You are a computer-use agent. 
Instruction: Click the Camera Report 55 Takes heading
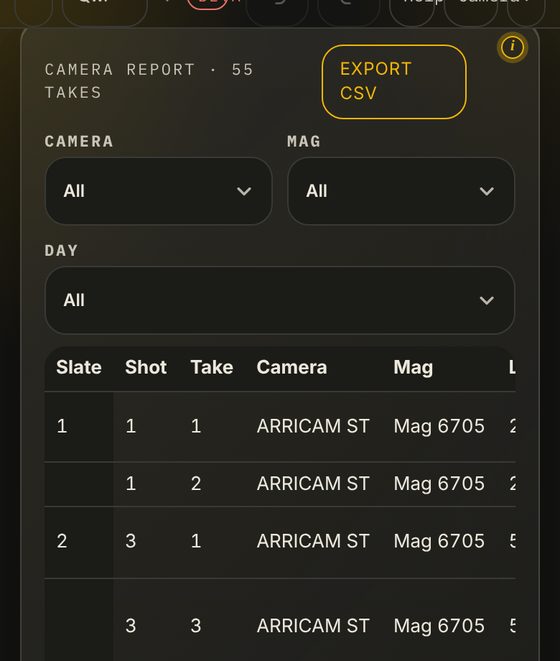click(x=149, y=81)
